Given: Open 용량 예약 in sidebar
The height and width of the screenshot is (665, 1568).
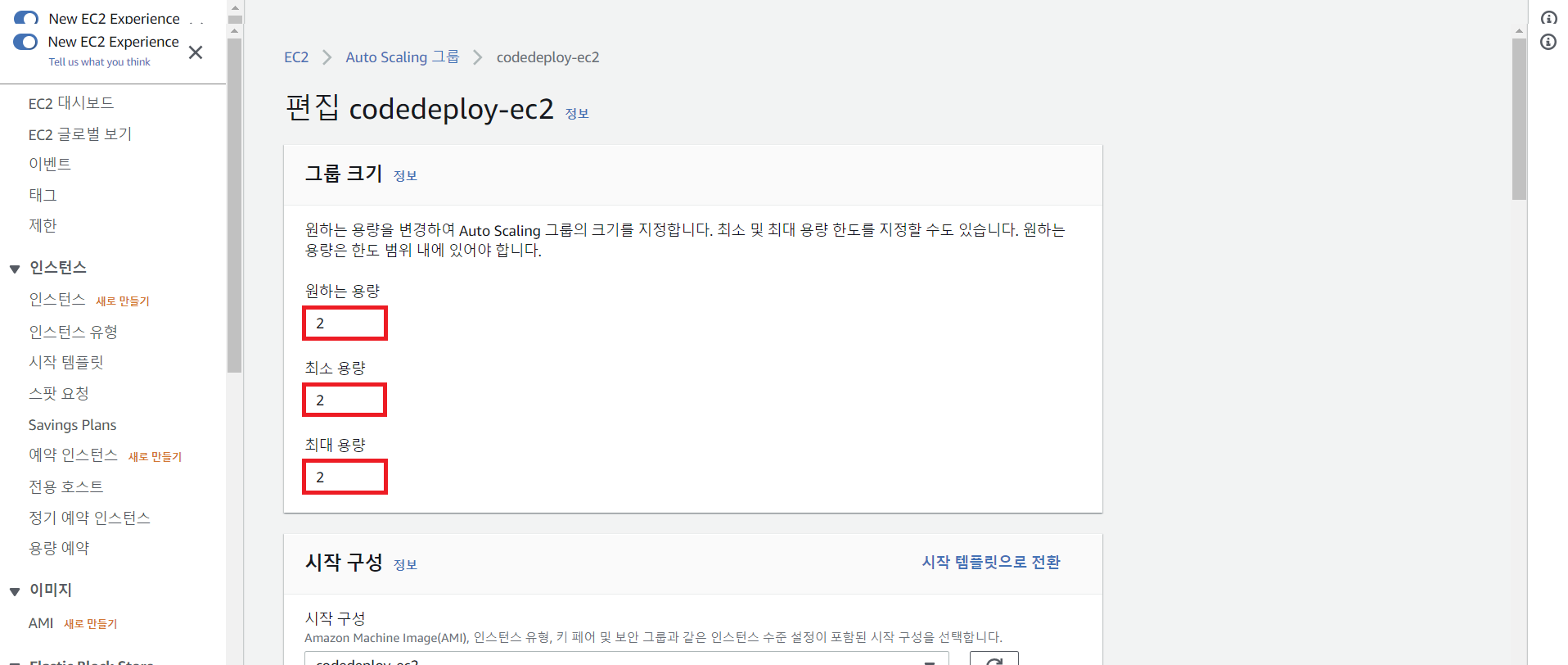Looking at the screenshot, I should pos(59,548).
